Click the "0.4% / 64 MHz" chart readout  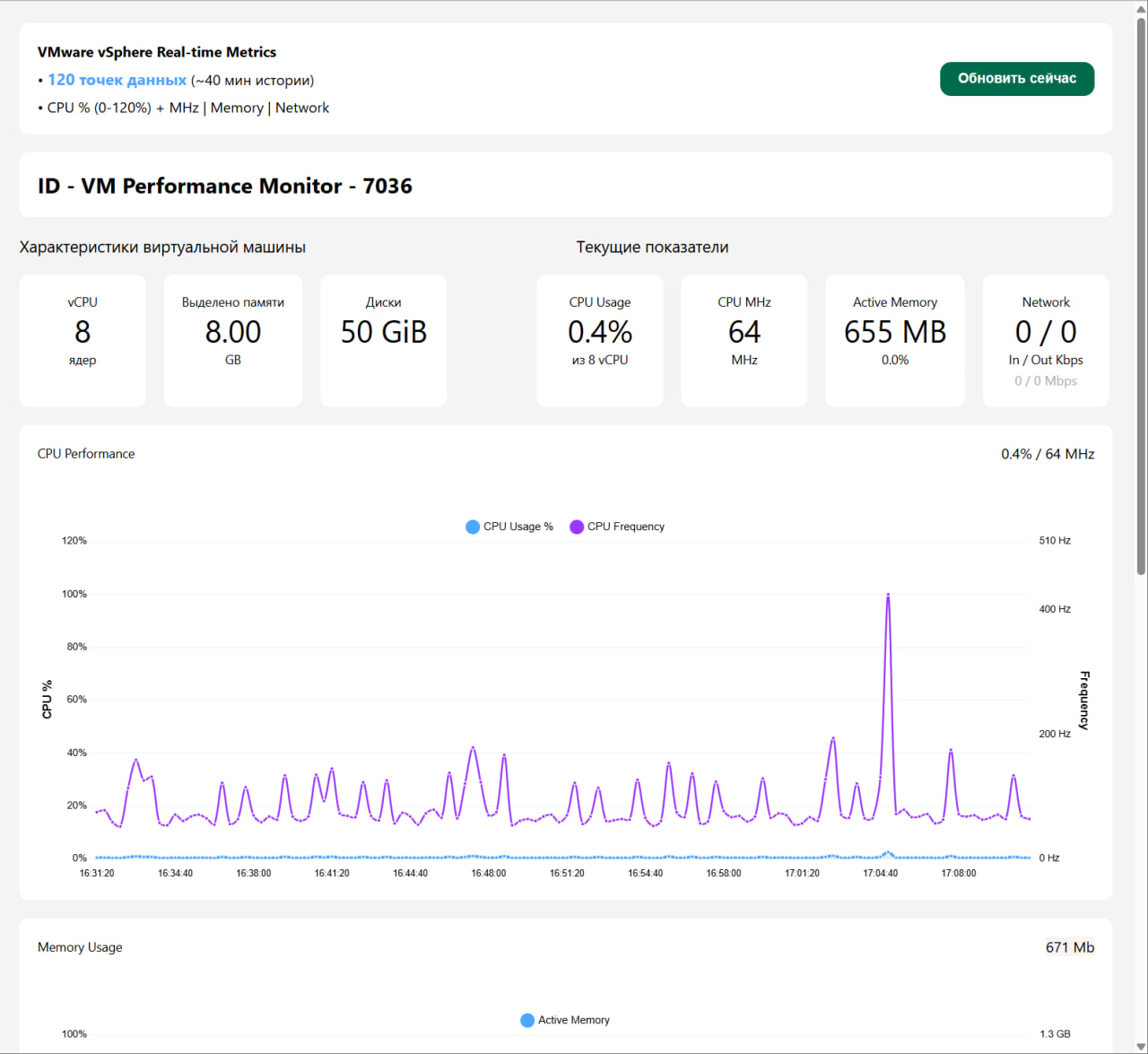[1048, 454]
